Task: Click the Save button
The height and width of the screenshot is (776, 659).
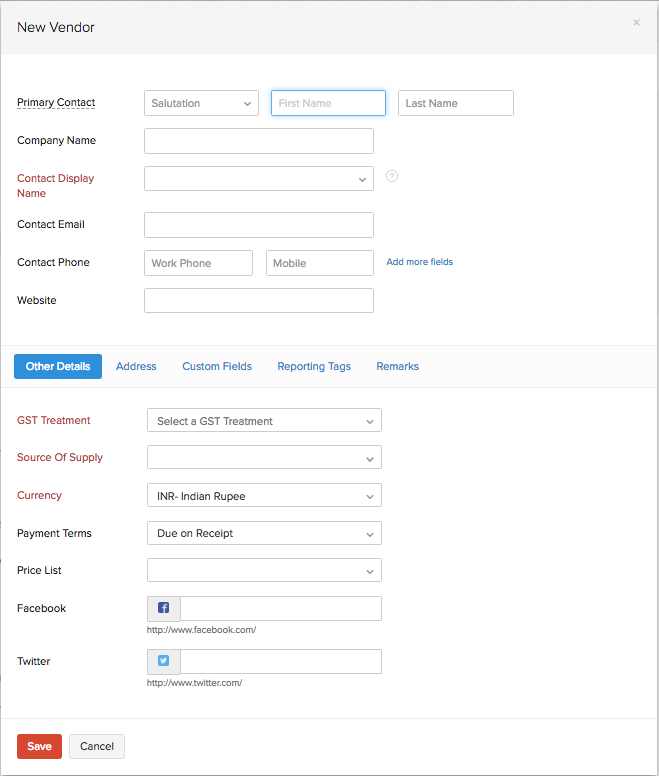Action: point(40,746)
